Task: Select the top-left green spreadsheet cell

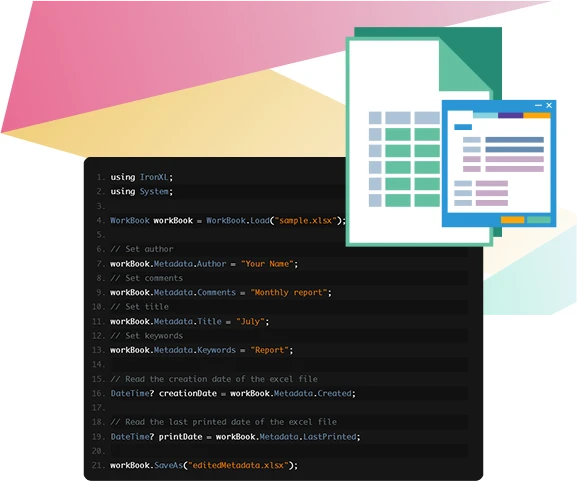Action: click(398, 134)
